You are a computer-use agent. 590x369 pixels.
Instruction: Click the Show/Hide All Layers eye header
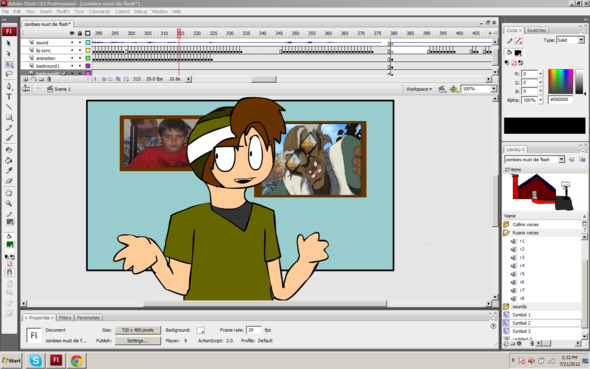pyautogui.click(x=72, y=33)
